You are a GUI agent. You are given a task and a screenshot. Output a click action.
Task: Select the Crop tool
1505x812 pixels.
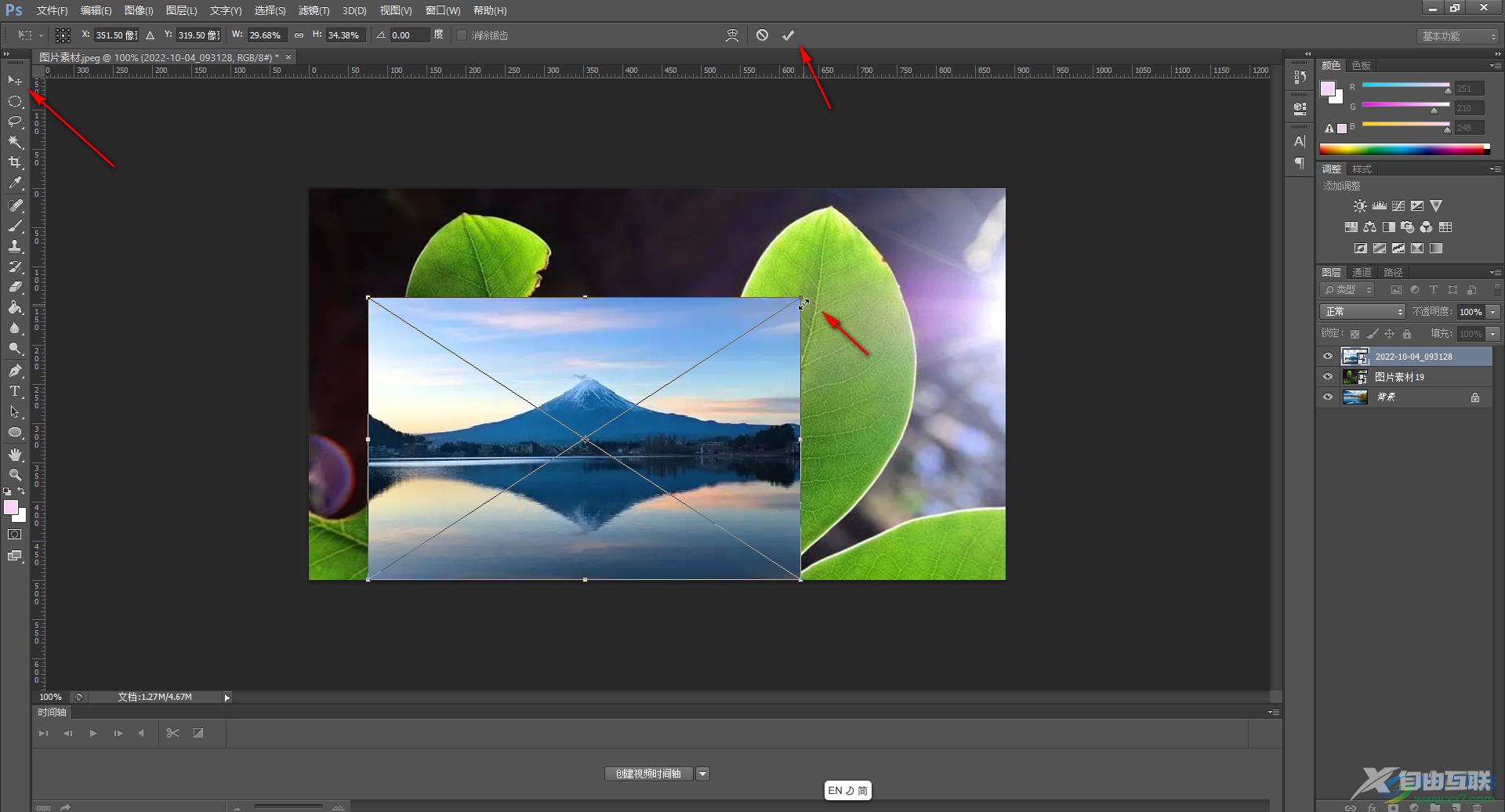(15, 162)
